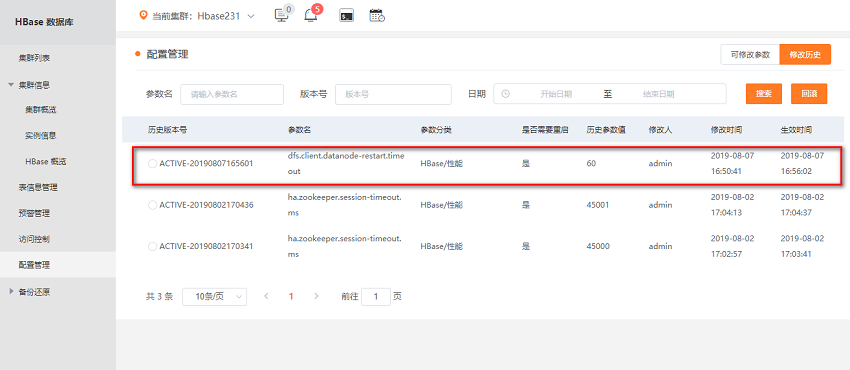Click history value 45000 cell
Image resolution: width=850 pixels, height=370 pixels.
598,246
